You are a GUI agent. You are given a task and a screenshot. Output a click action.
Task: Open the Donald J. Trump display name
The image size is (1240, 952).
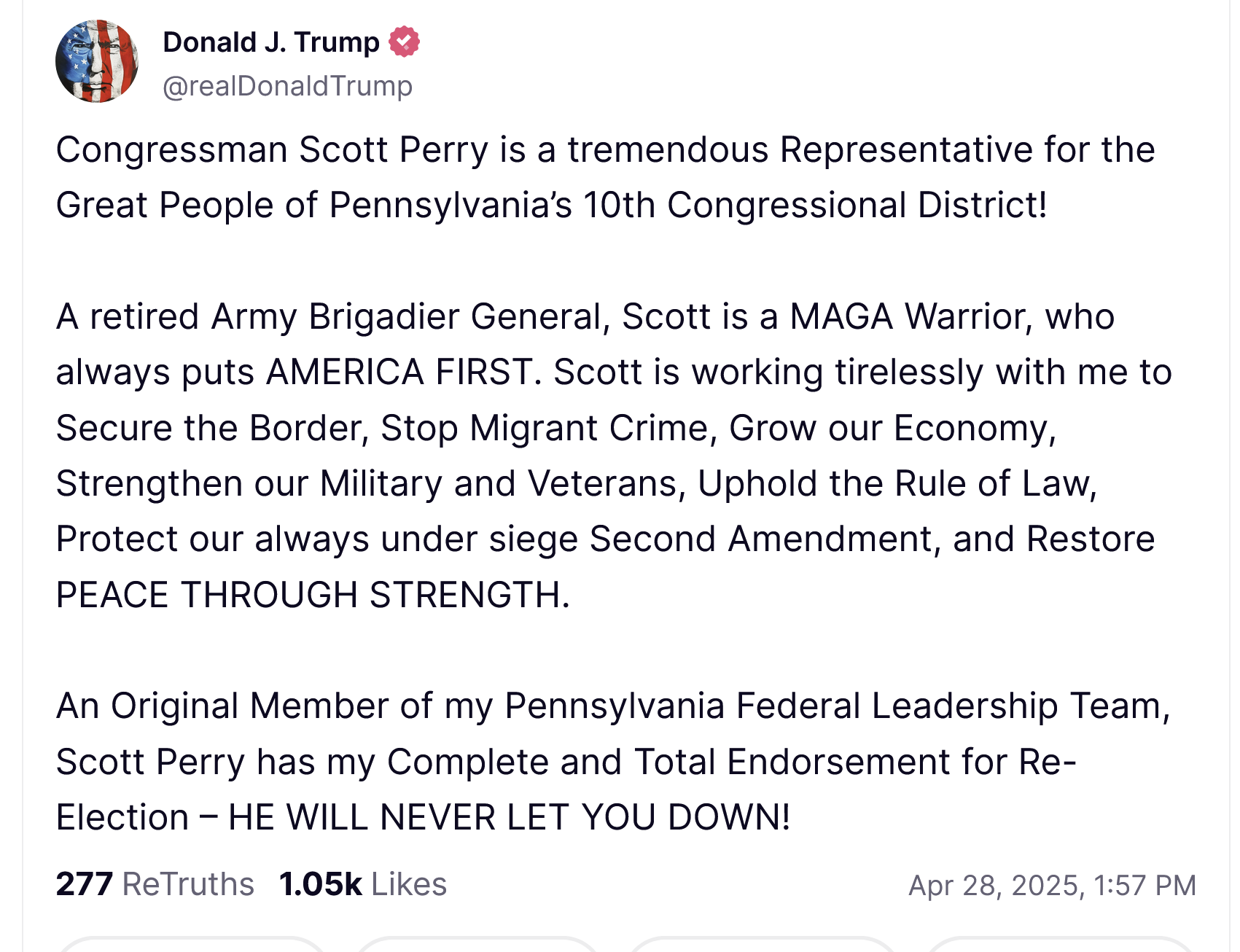(271, 42)
